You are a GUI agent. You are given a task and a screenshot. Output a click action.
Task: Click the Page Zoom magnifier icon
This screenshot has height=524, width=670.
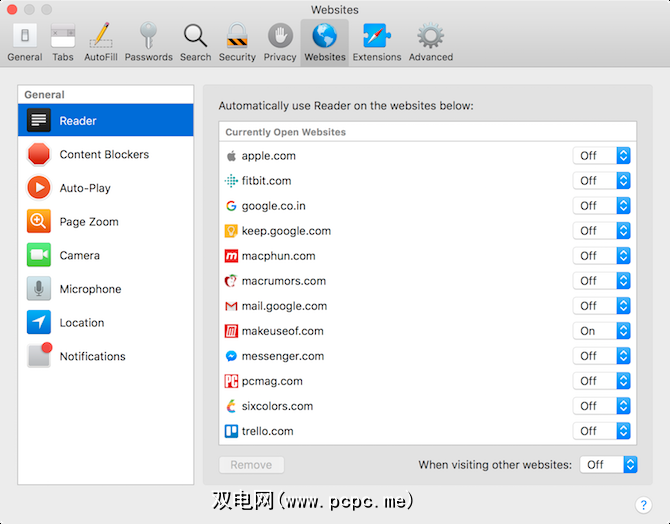point(39,221)
